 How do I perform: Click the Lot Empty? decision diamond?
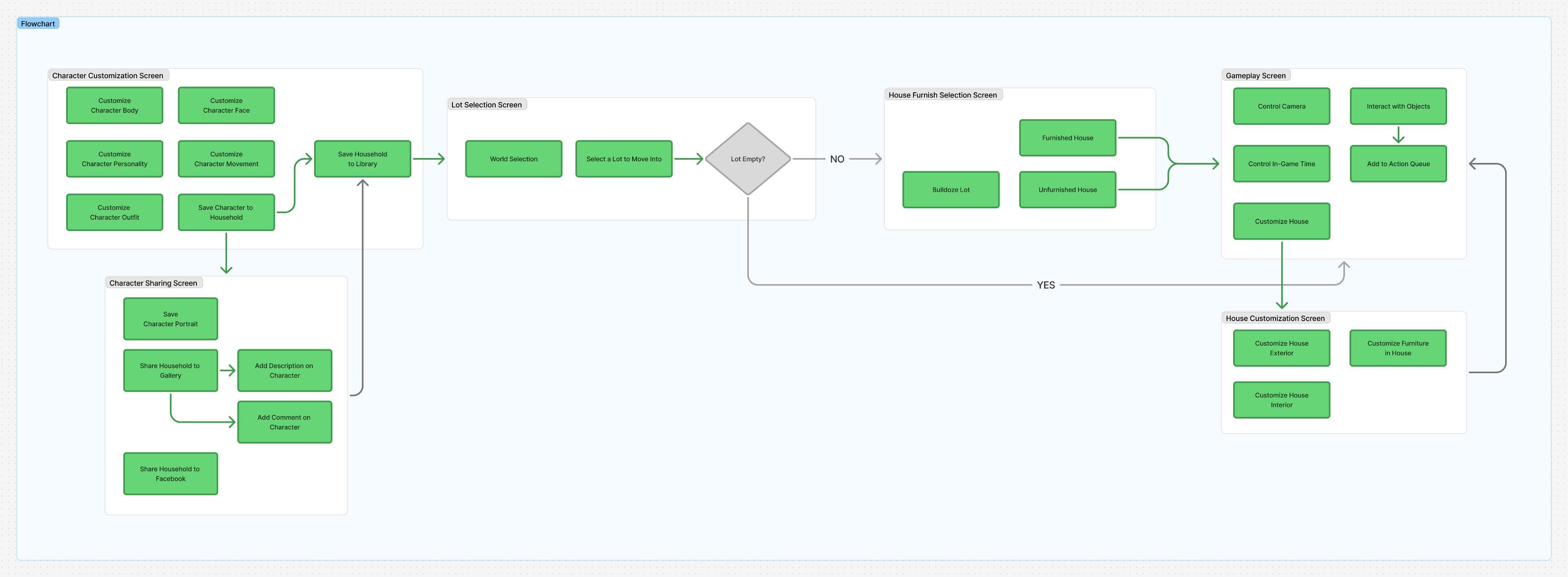(748, 159)
